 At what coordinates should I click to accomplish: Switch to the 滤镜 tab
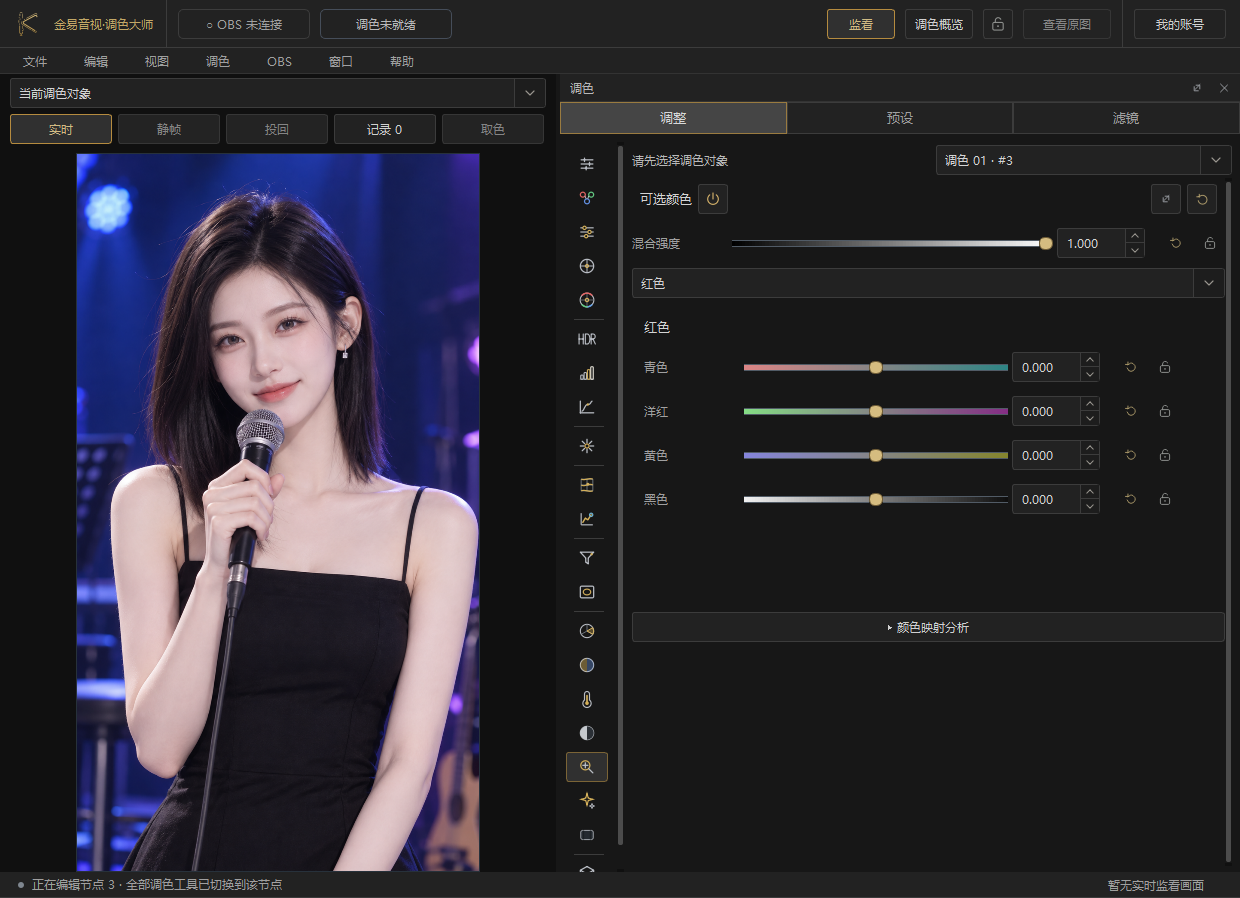click(x=1126, y=118)
